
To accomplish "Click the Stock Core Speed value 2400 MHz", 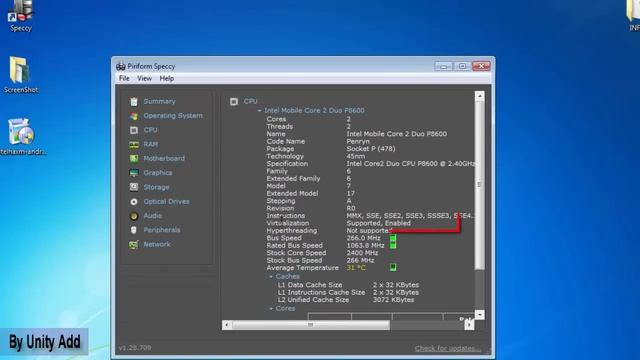I will pyautogui.click(x=362, y=253).
